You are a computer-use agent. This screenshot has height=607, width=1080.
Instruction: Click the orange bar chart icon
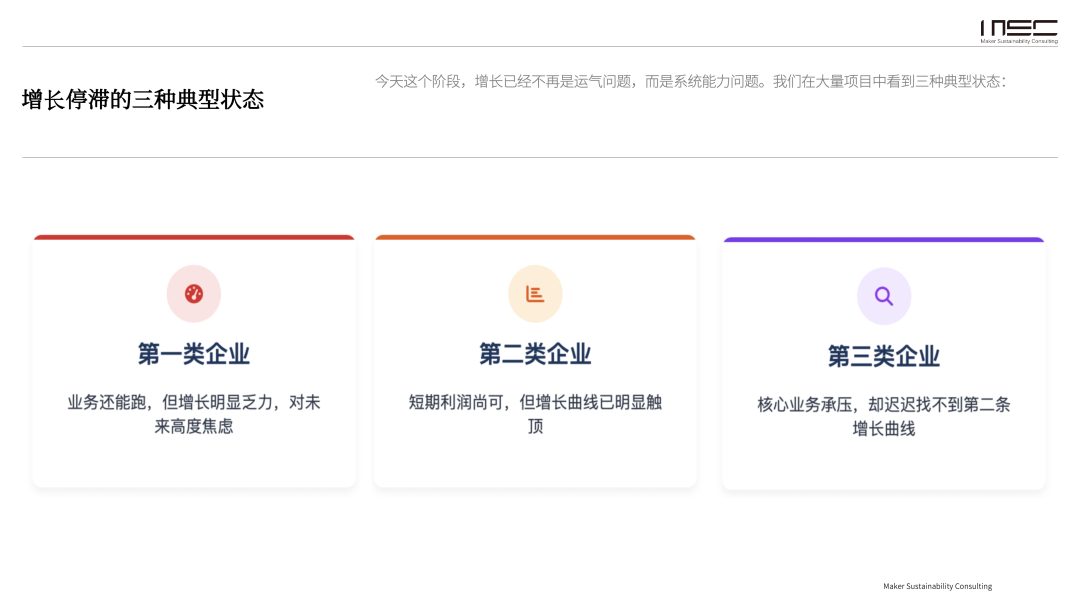(x=535, y=294)
